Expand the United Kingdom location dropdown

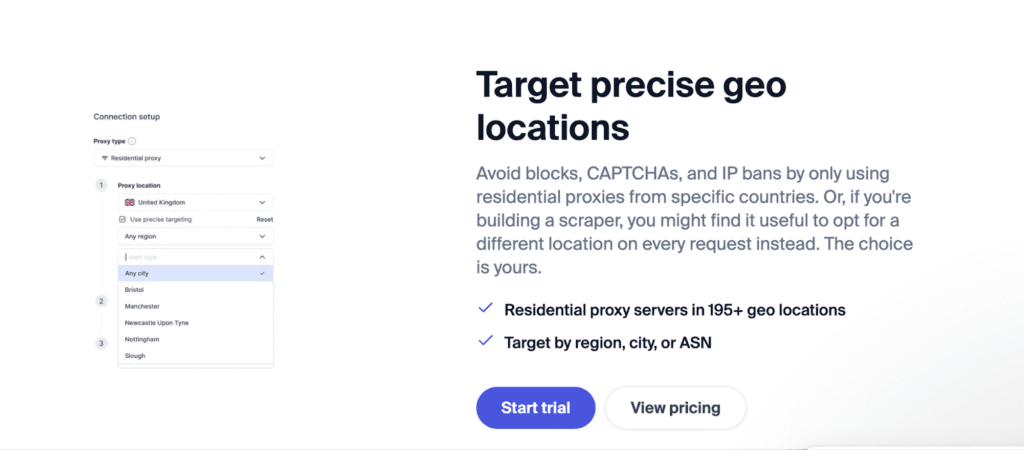[196, 202]
